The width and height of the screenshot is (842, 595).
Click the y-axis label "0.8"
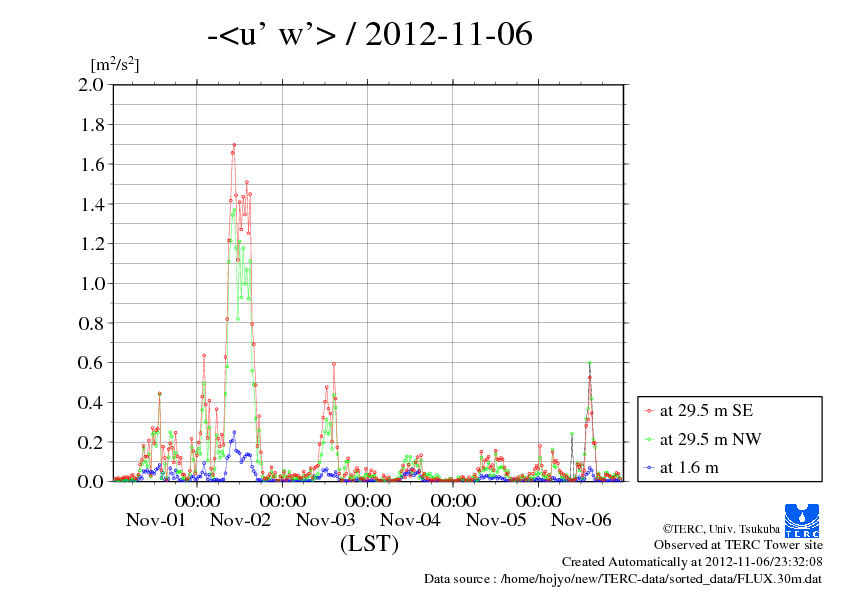pyautogui.click(x=91, y=323)
